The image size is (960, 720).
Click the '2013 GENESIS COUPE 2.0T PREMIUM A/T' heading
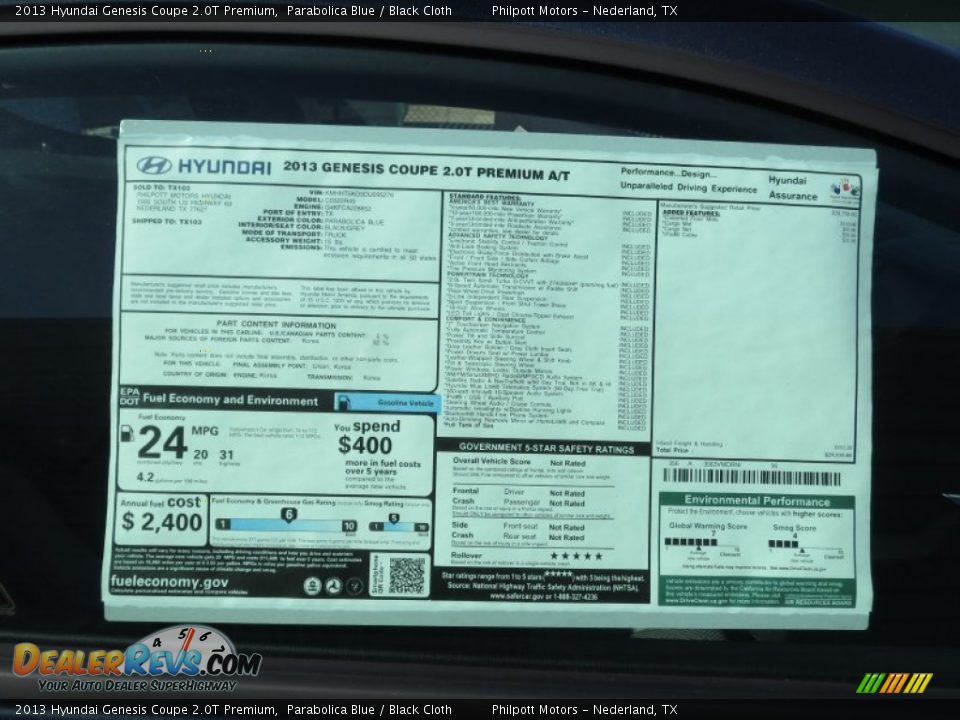(426, 171)
